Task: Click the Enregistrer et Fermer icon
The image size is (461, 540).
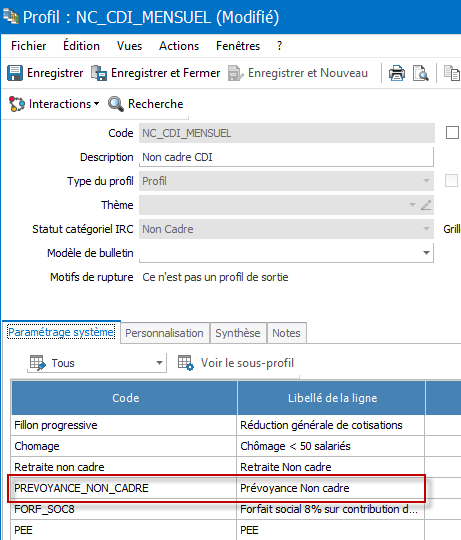Action: pyautogui.click(x=99, y=73)
